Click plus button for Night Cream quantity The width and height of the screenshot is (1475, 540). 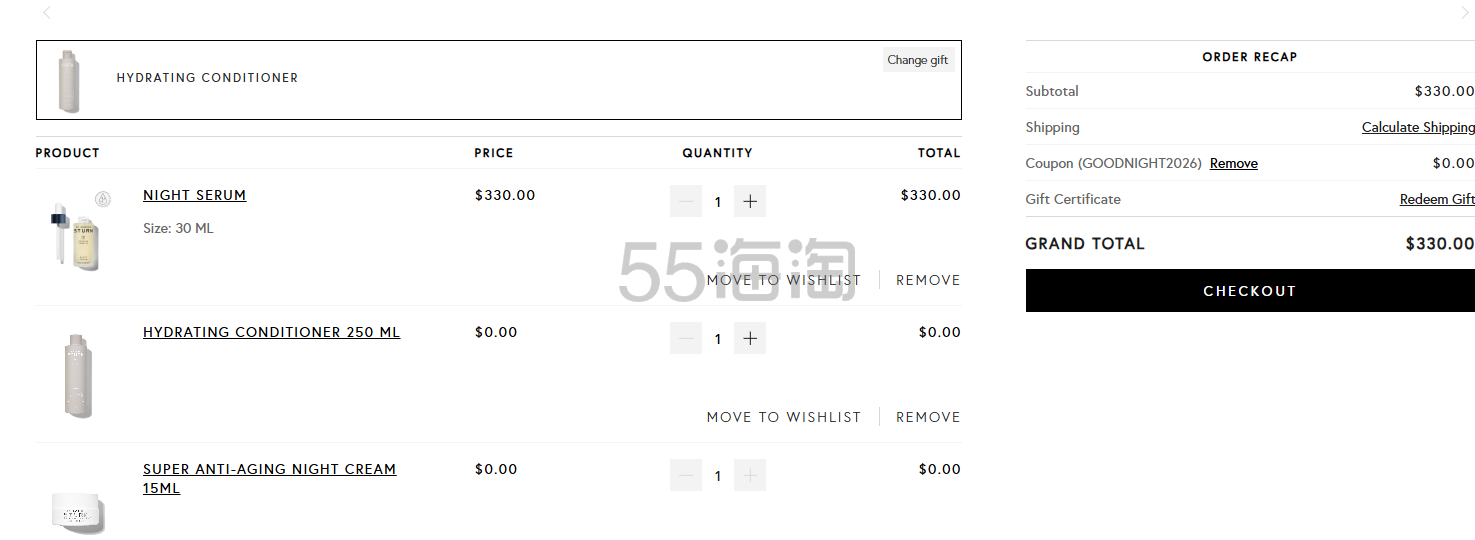[750, 475]
